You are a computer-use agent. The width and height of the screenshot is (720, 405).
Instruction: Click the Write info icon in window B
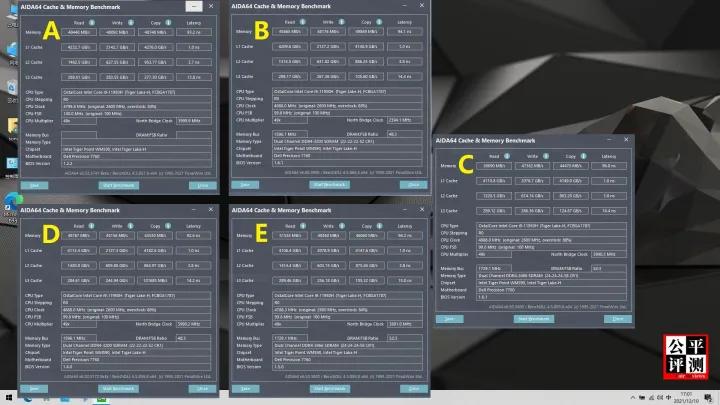342,22
